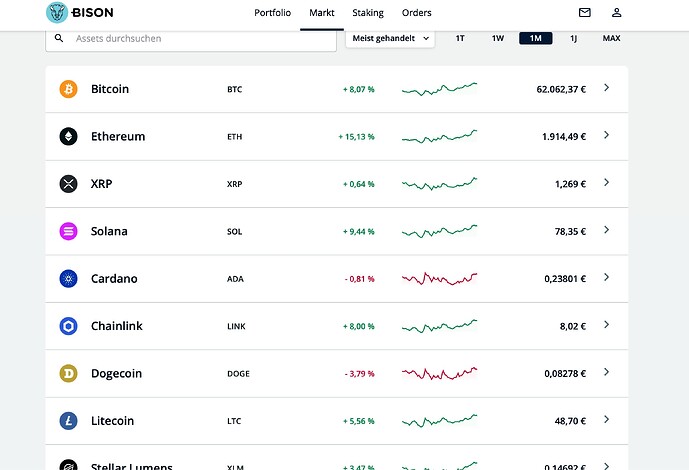
Task: Click the search magnifier icon
Action: point(59,38)
